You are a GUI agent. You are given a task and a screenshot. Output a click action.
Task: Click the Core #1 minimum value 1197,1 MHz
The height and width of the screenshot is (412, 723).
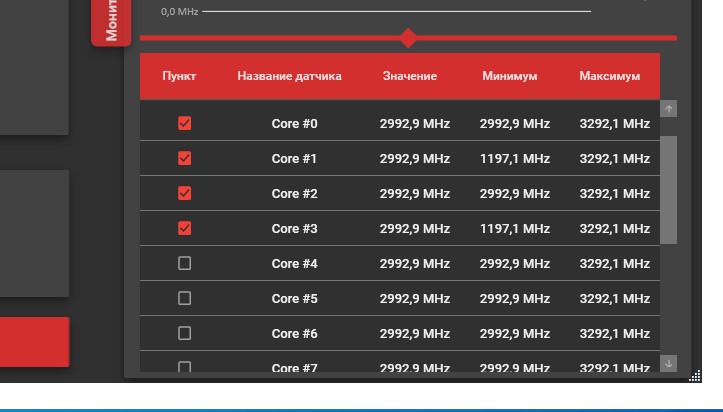[x=514, y=158]
